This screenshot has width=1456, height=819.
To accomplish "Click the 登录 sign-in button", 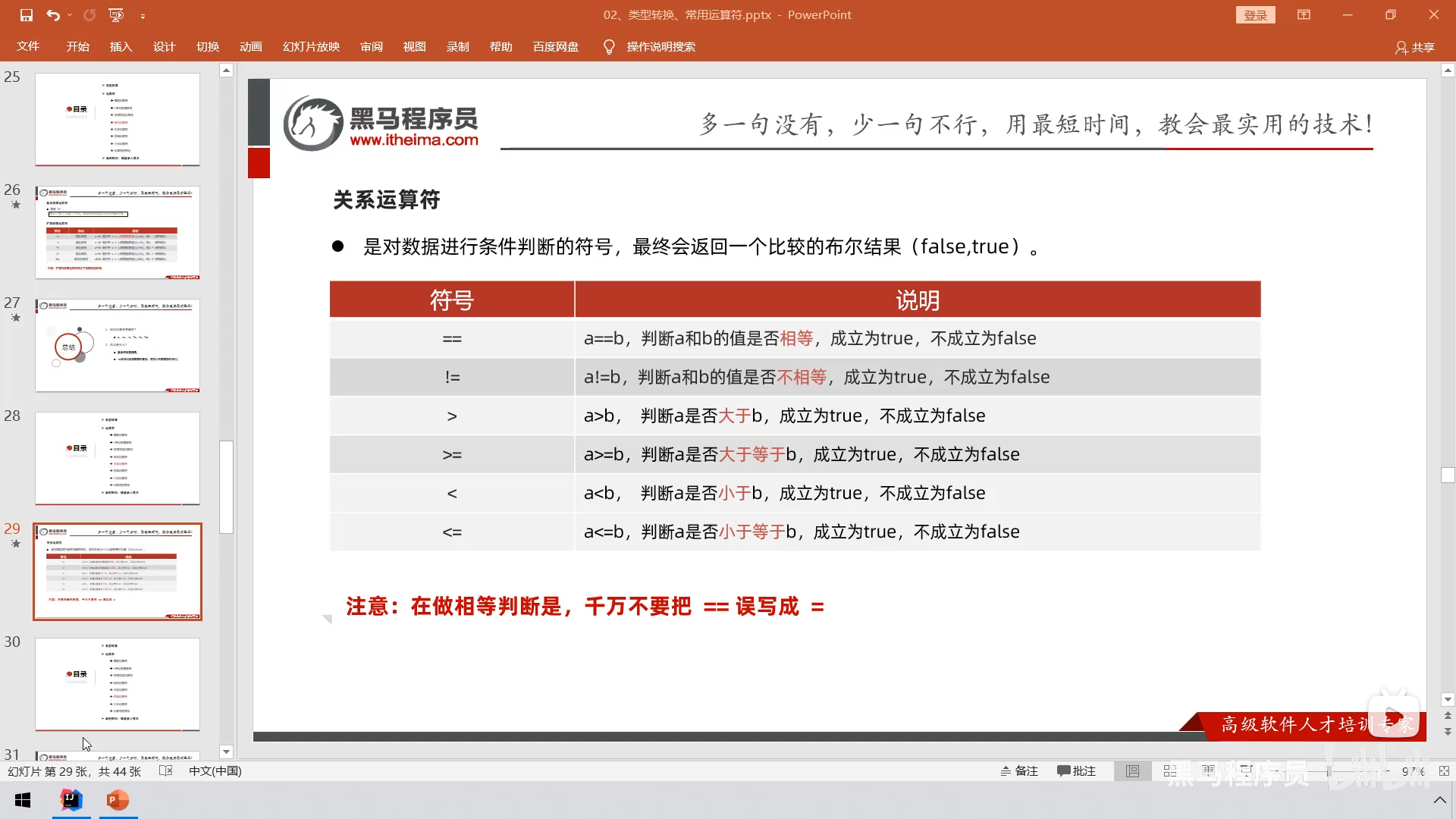I will [1255, 15].
